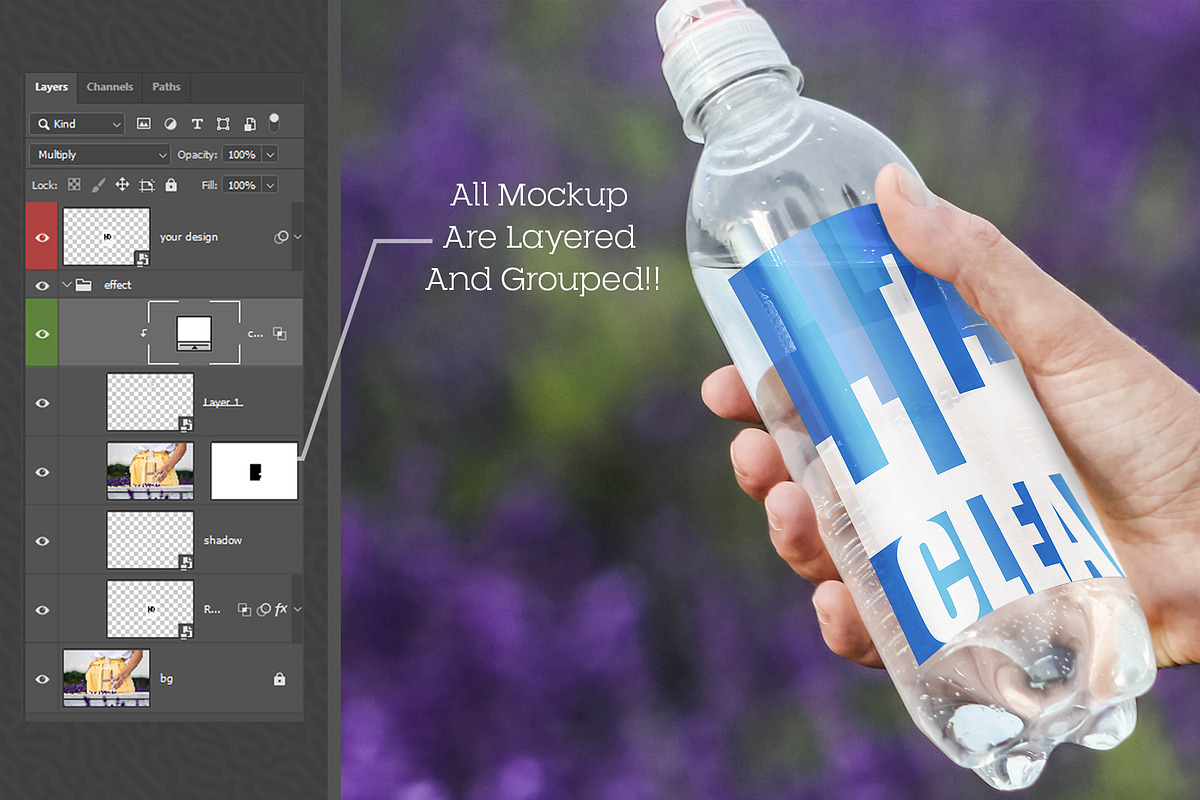Select the 'Layer 1' thumbnail
The width and height of the screenshot is (1200, 800).
pyautogui.click(x=150, y=402)
